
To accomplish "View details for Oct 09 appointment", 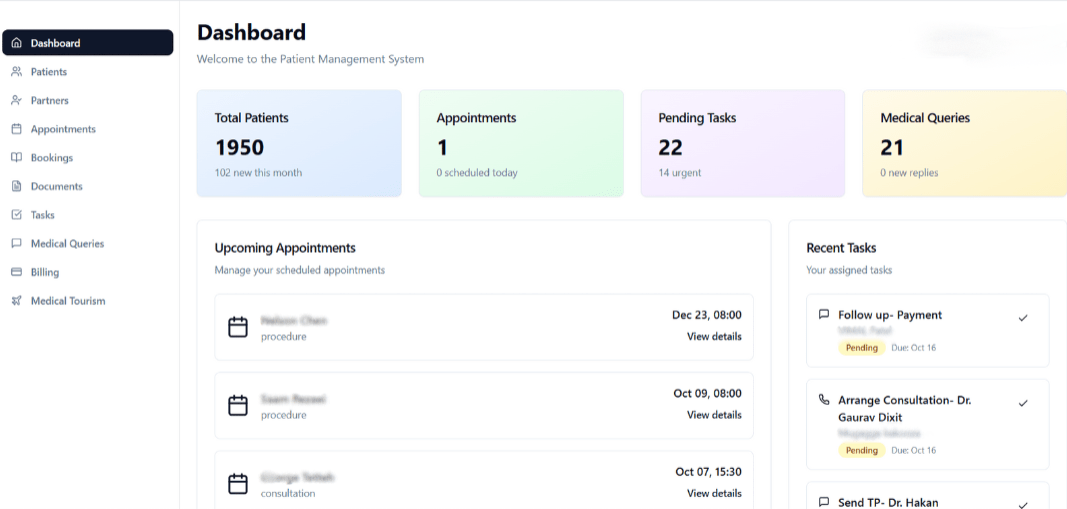I will (714, 415).
